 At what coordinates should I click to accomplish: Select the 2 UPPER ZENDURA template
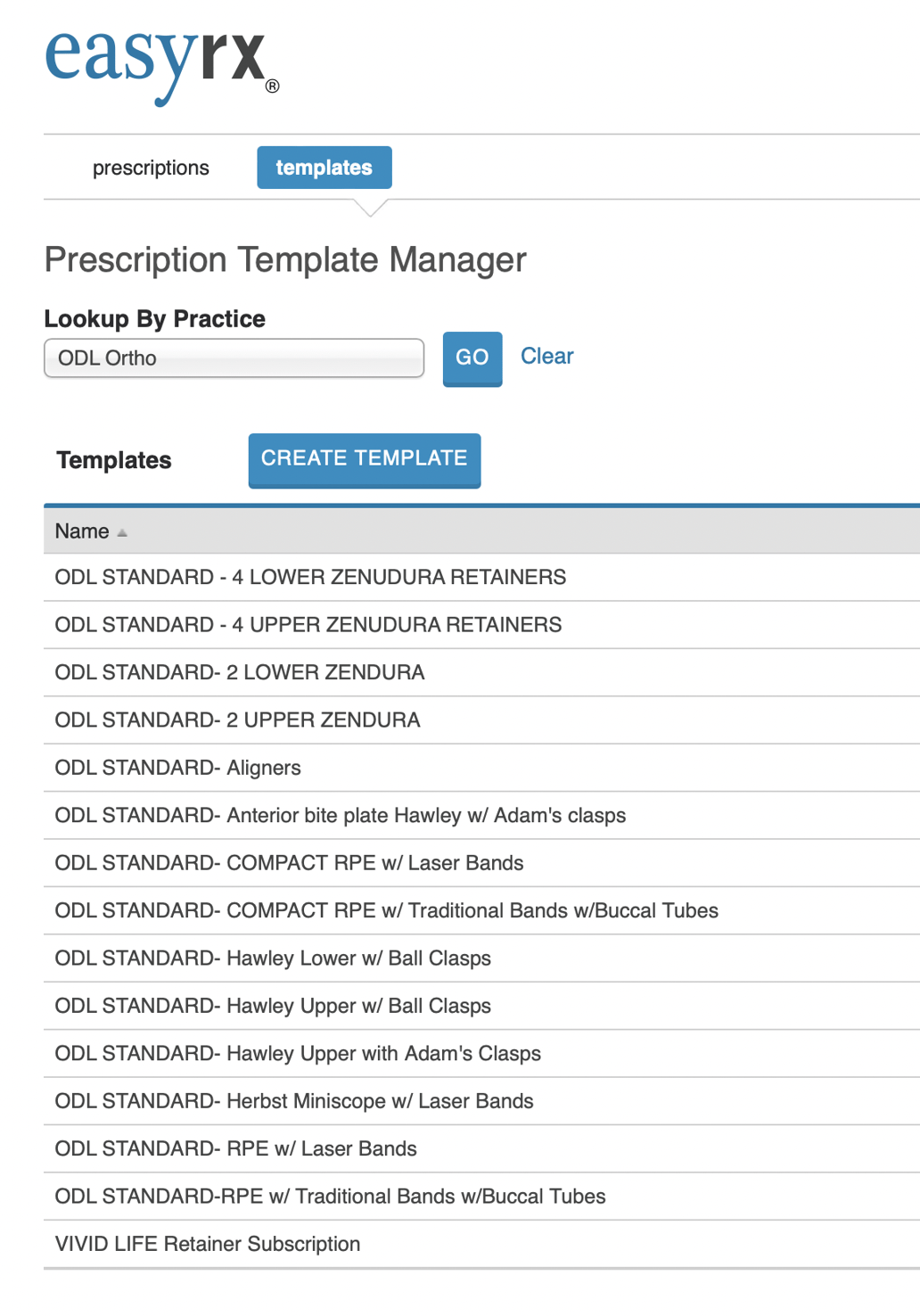(237, 720)
